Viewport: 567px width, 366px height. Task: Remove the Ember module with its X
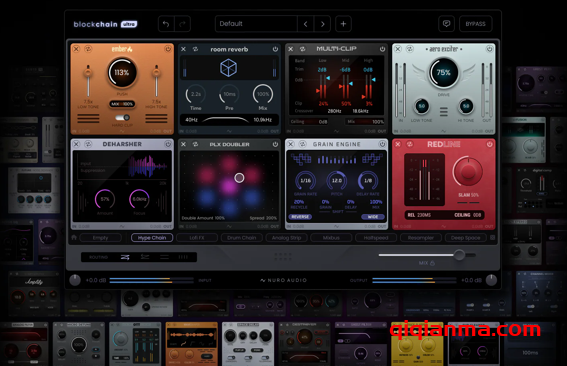tap(76, 49)
